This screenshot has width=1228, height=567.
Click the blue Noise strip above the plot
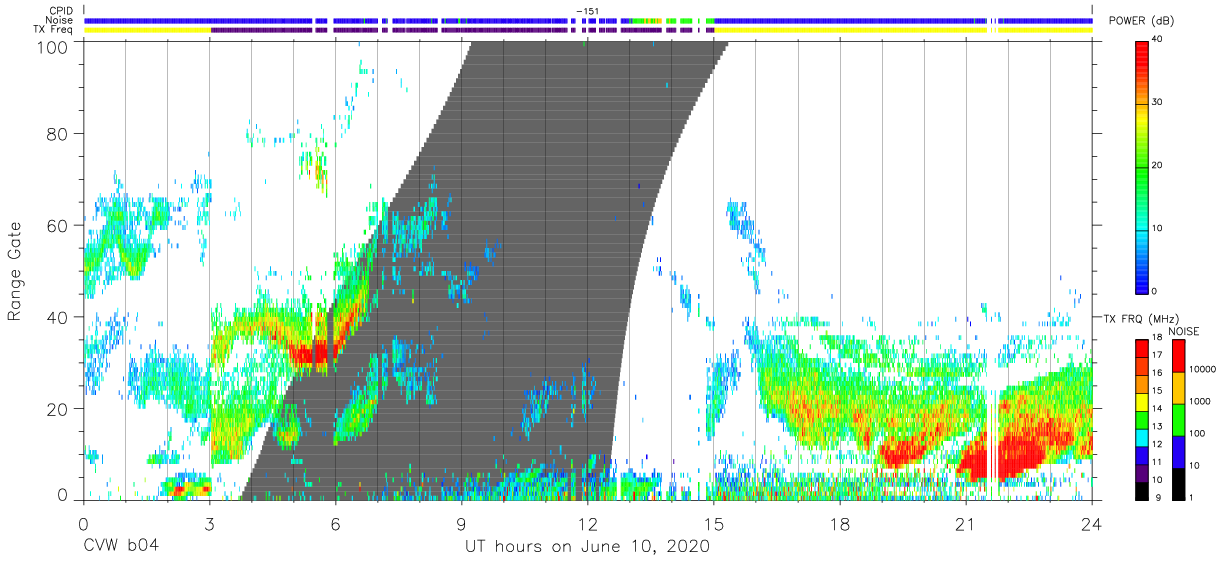(x=587, y=20)
